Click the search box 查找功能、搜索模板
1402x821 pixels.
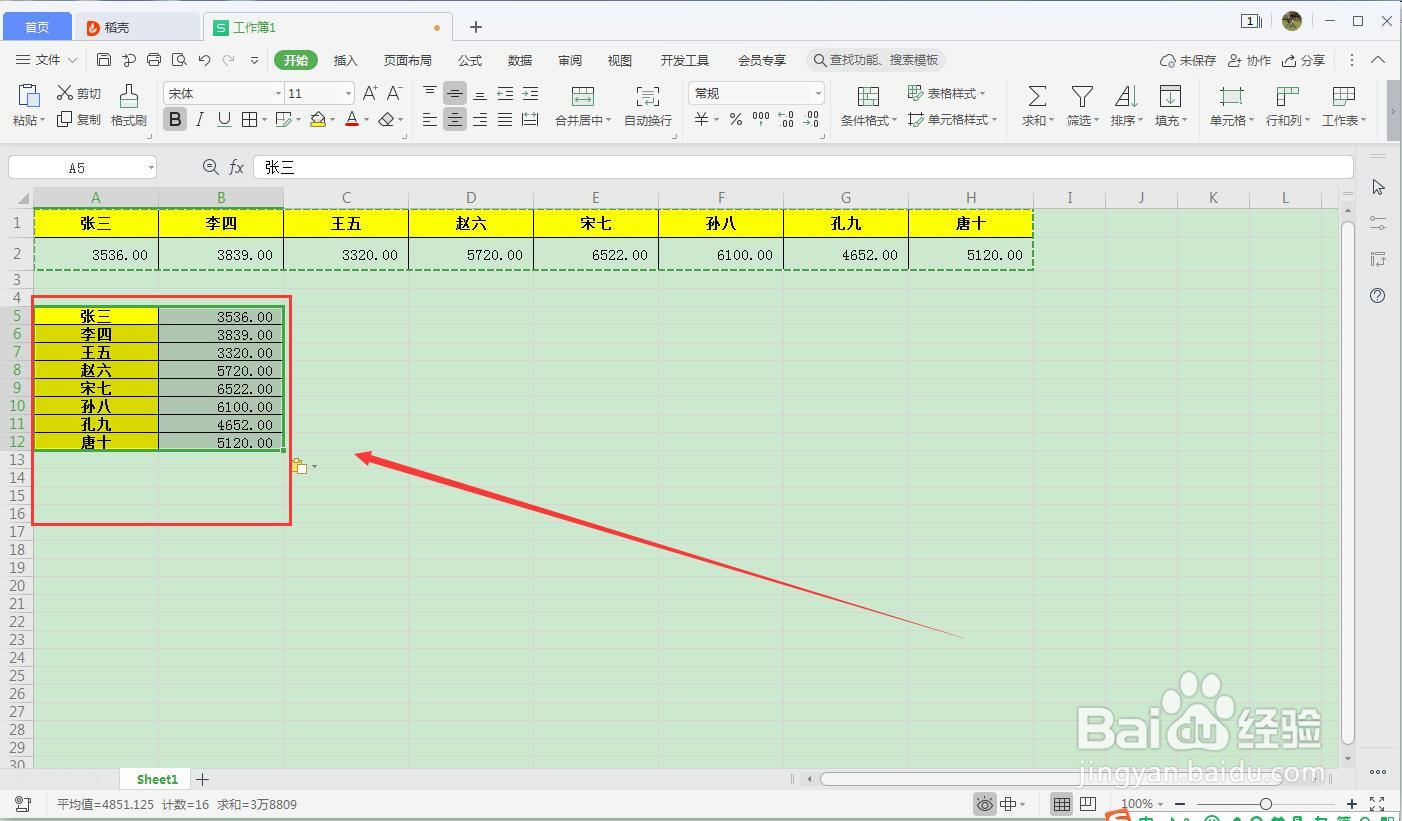pyautogui.click(x=876, y=60)
